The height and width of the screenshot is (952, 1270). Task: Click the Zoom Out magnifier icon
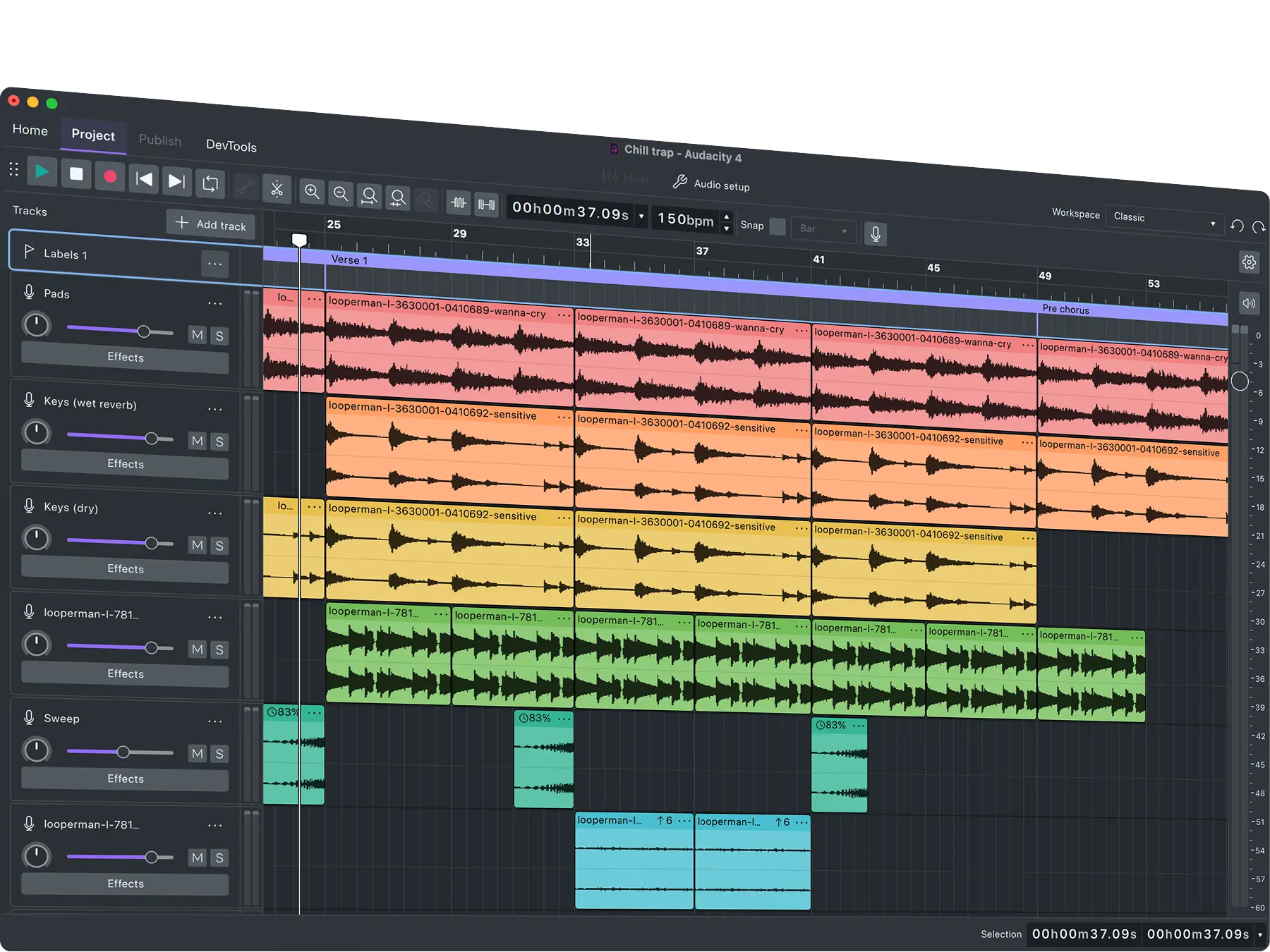[x=341, y=194]
